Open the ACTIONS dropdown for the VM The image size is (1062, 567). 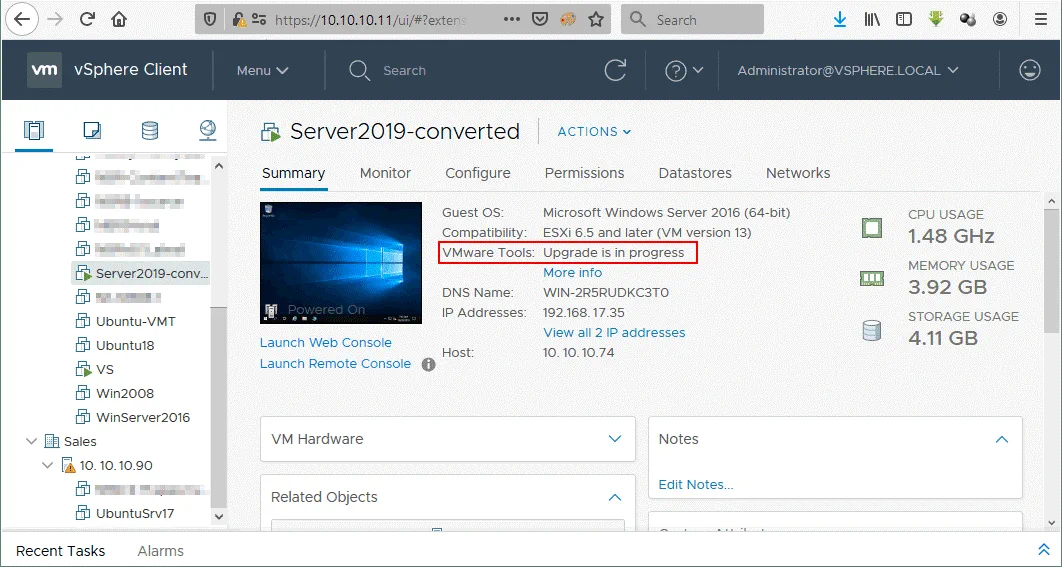[594, 132]
